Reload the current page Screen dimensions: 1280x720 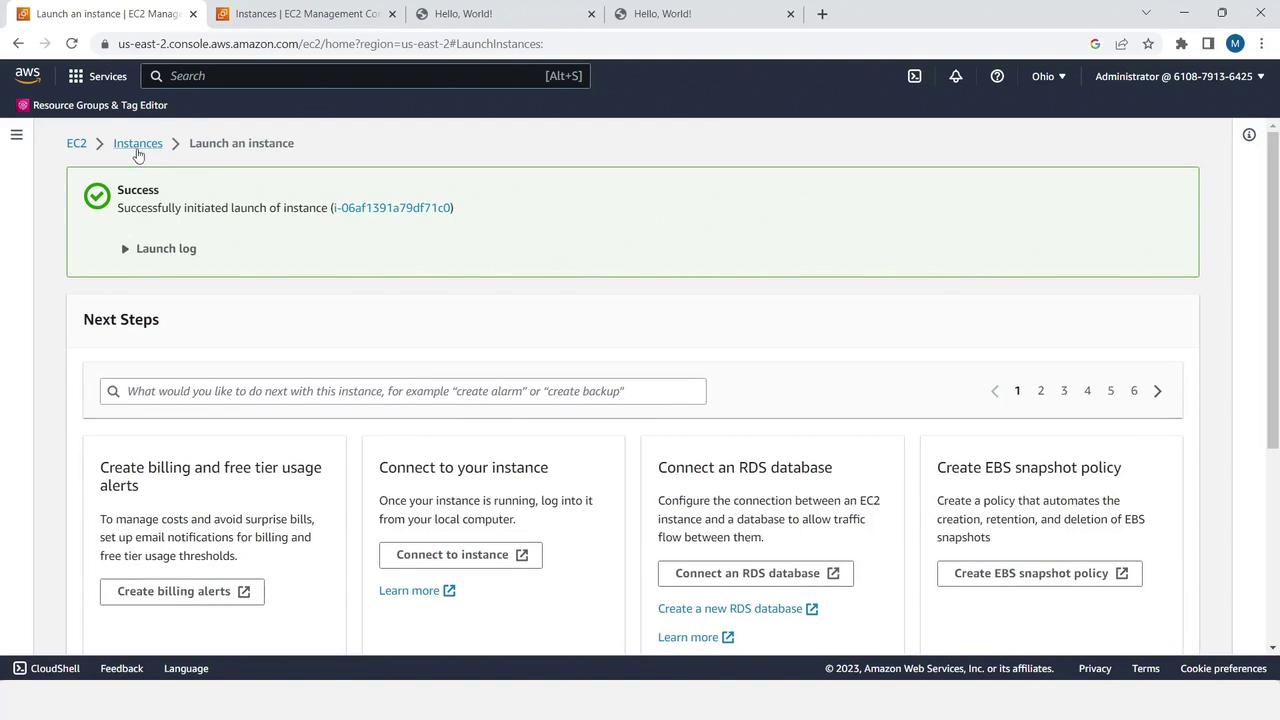coord(72,44)
